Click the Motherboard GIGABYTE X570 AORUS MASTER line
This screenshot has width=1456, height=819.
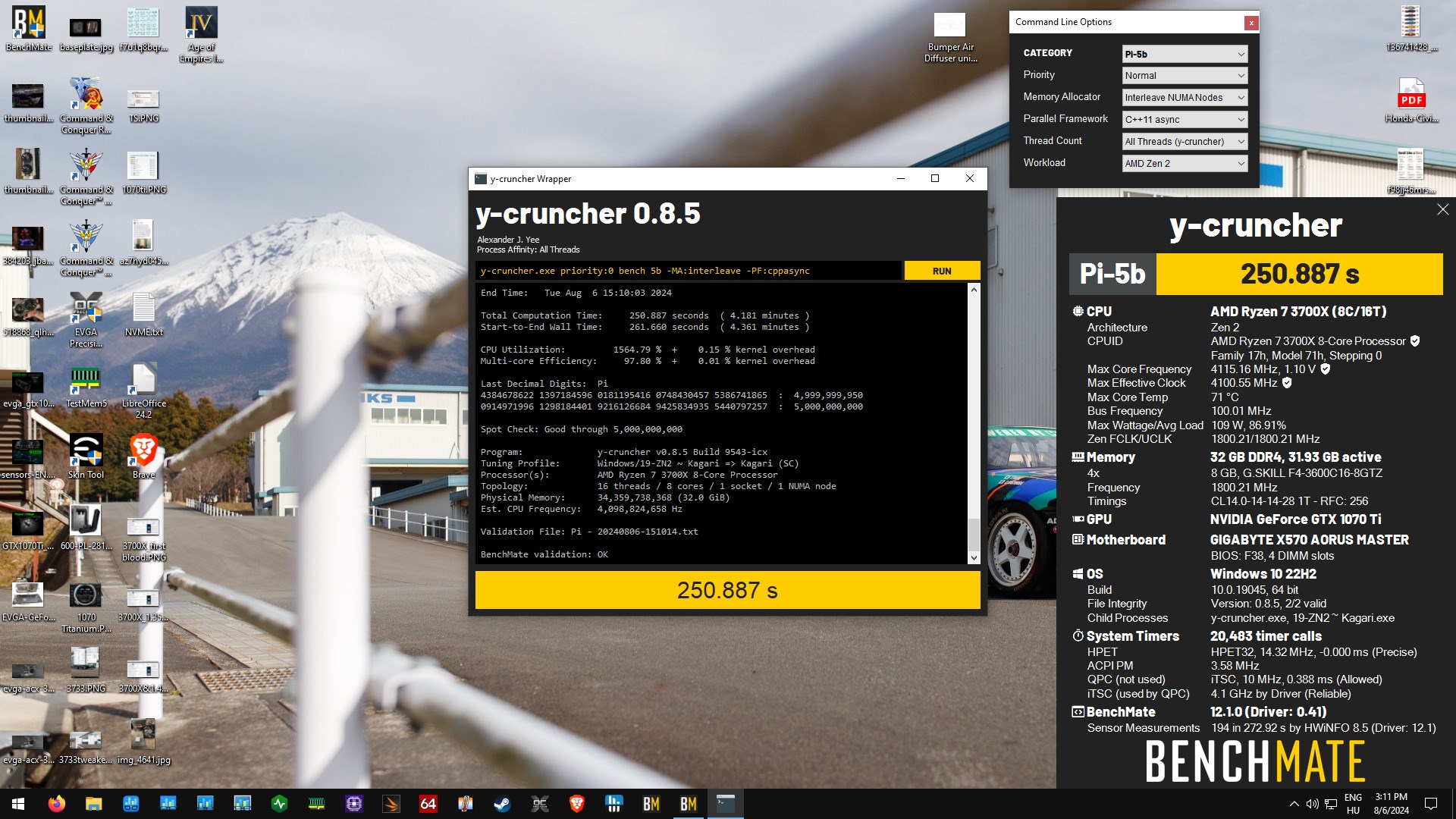(x=1309, y=540)
